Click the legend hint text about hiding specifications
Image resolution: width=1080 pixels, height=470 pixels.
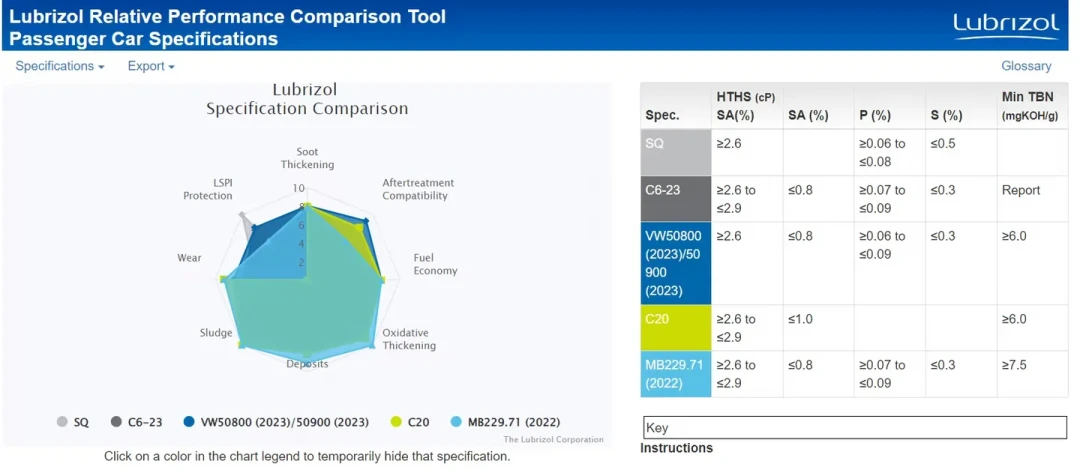click(307, 456)
